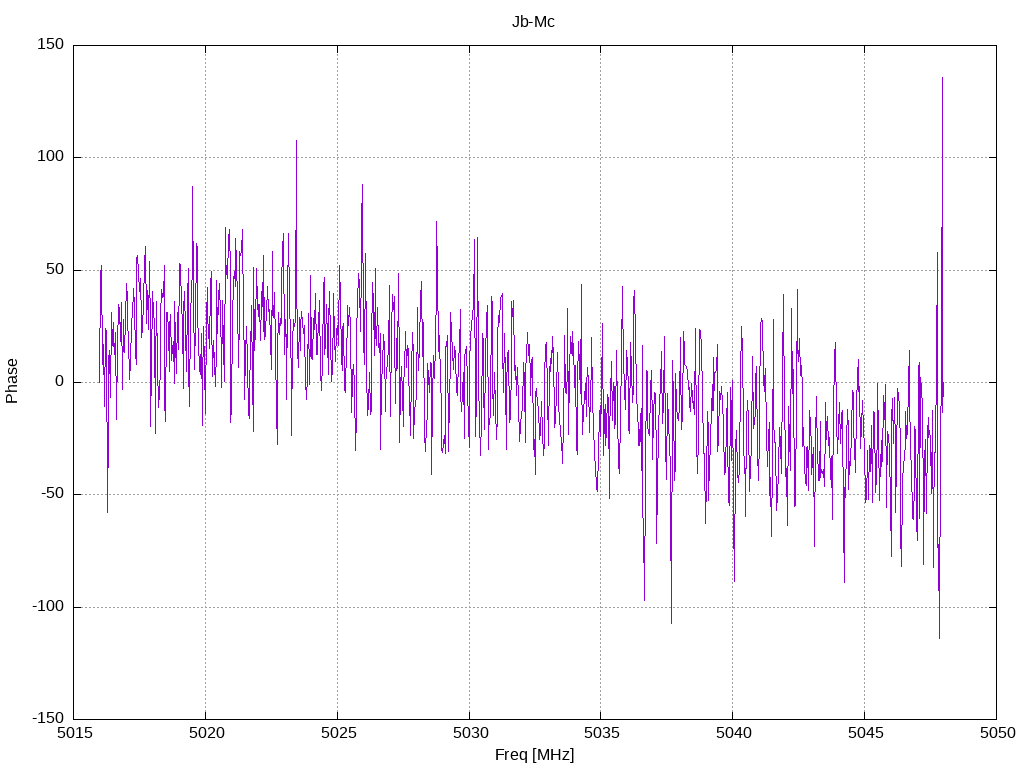Click the Phase y-axis label
This screenshot has height=768, width=1024.
tap(12, 381)
